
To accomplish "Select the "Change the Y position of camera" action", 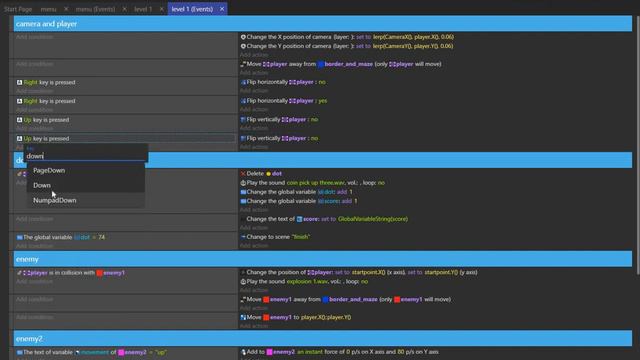I will coord(347,47).
